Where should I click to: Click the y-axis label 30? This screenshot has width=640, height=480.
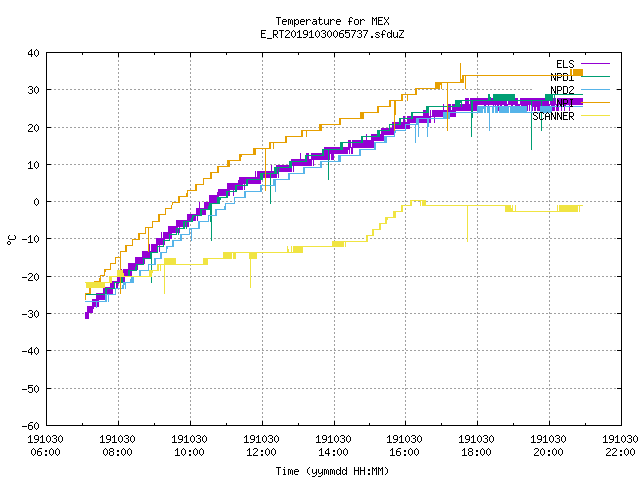33,90
